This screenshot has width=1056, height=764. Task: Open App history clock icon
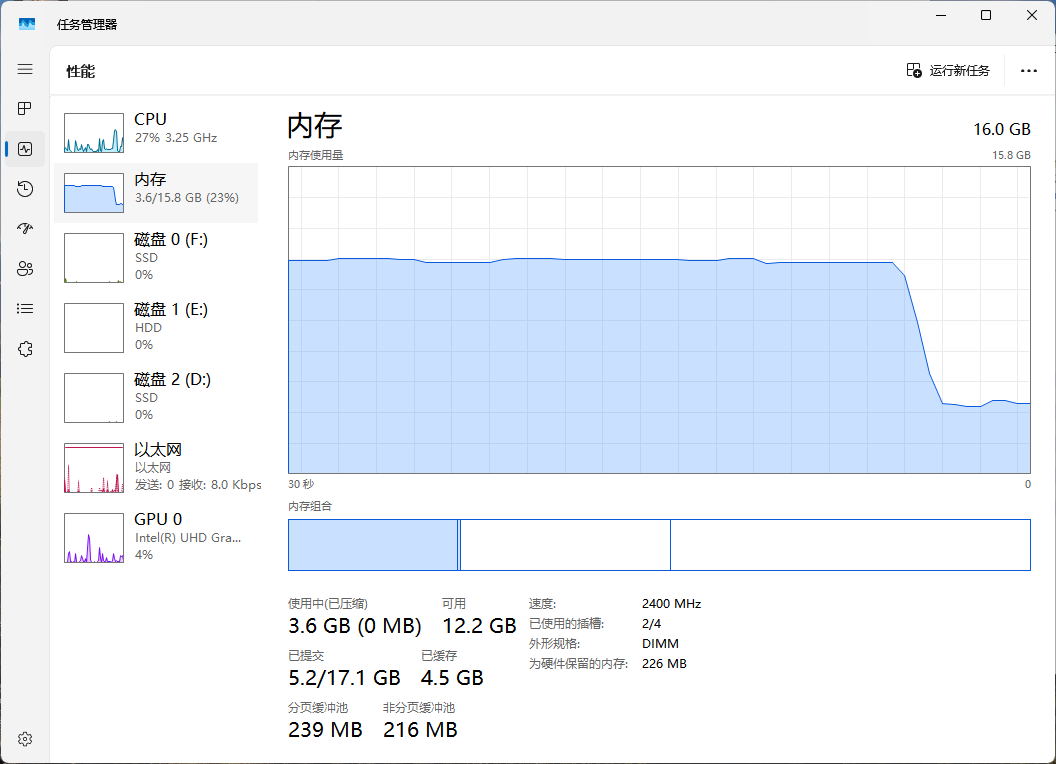tap(25, 189)
